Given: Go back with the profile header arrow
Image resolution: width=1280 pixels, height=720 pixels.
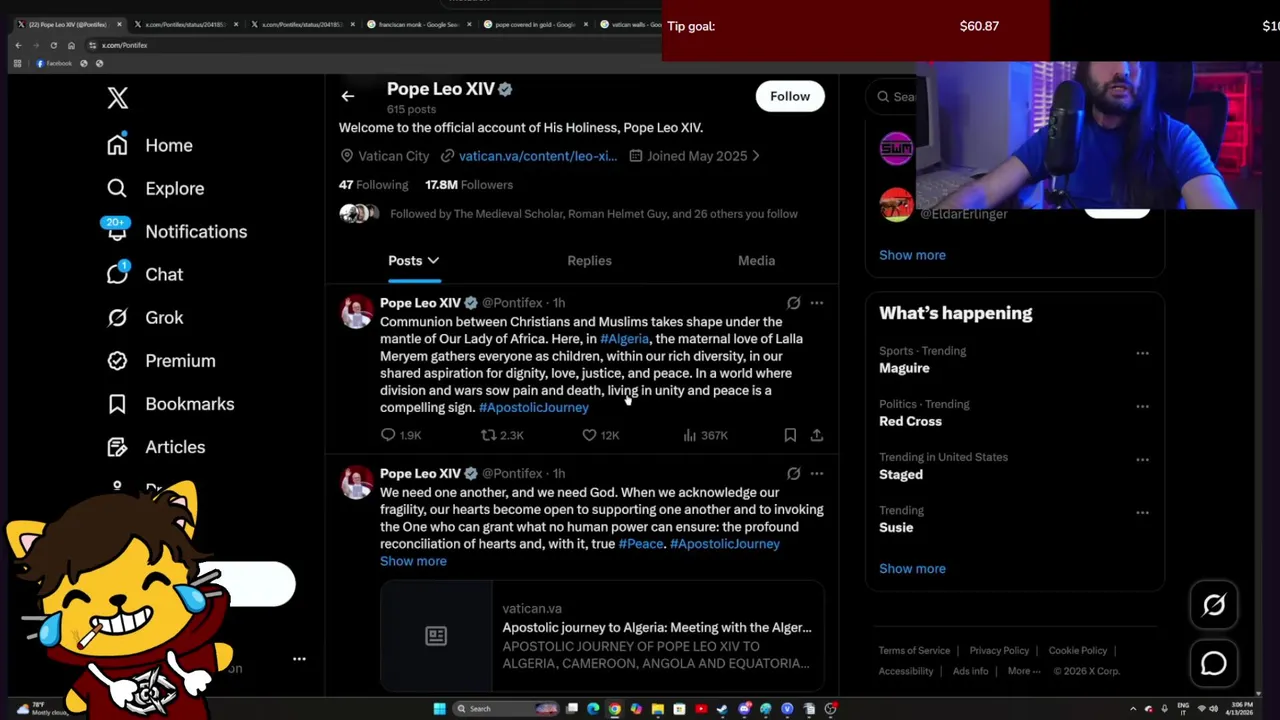Looking at the screenshot, I should [348, 96].
